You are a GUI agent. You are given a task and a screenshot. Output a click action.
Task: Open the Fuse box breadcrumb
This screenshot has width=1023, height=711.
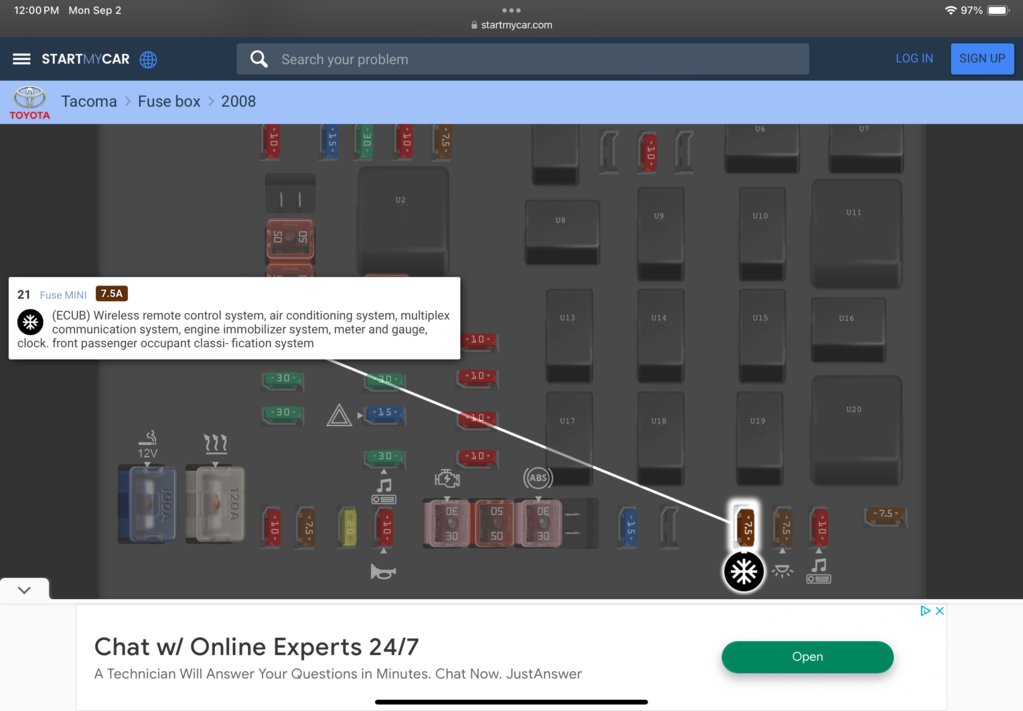169,102
